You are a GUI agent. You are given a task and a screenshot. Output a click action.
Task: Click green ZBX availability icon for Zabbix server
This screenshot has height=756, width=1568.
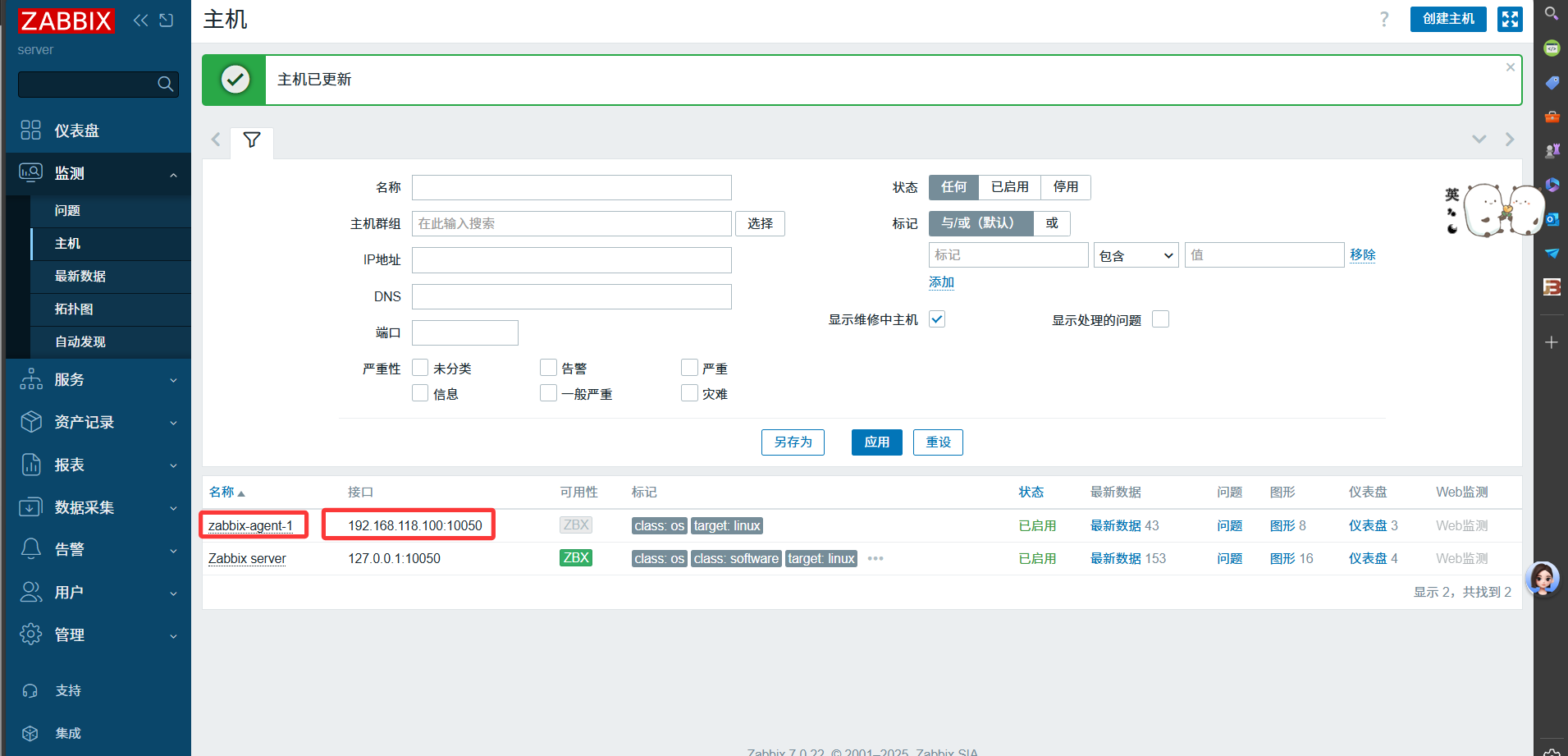pos(576,558)
